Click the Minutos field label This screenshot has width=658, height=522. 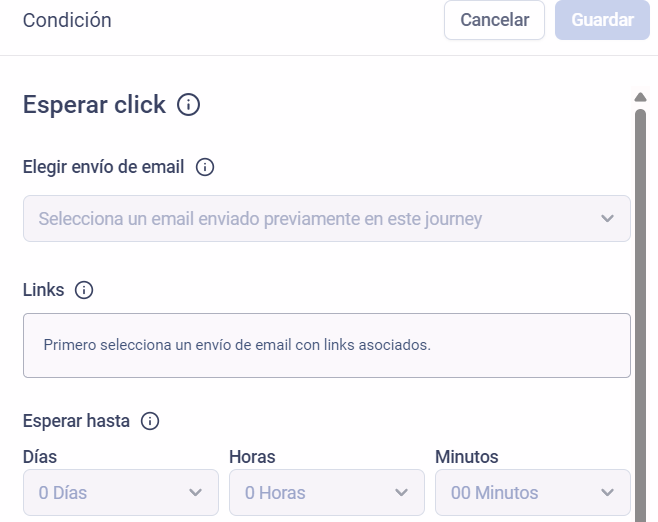click(466, 457)
